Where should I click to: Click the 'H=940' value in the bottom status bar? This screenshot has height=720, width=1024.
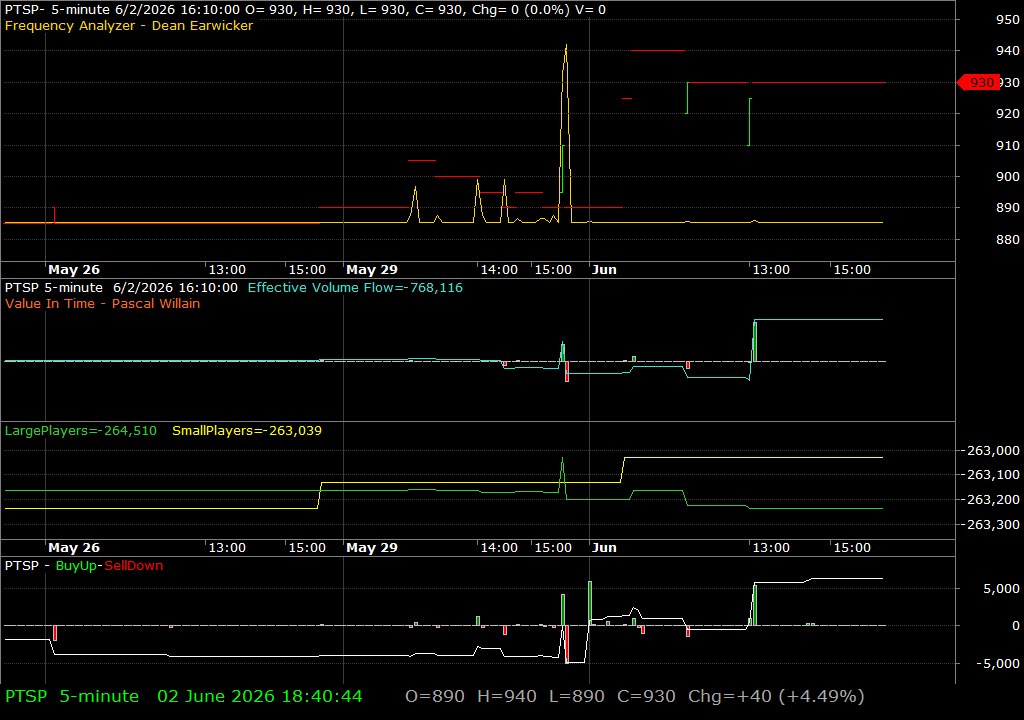click(x=507, y=696)
